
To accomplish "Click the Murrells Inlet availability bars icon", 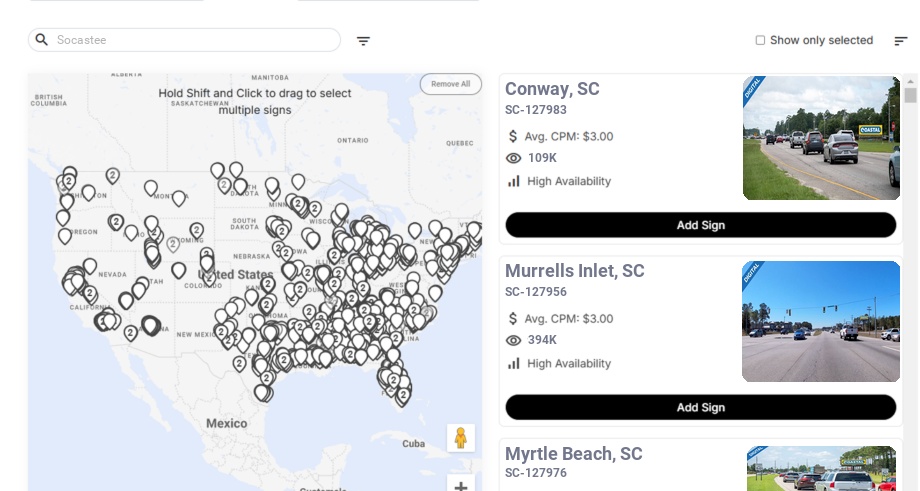I will click(514, 363).
